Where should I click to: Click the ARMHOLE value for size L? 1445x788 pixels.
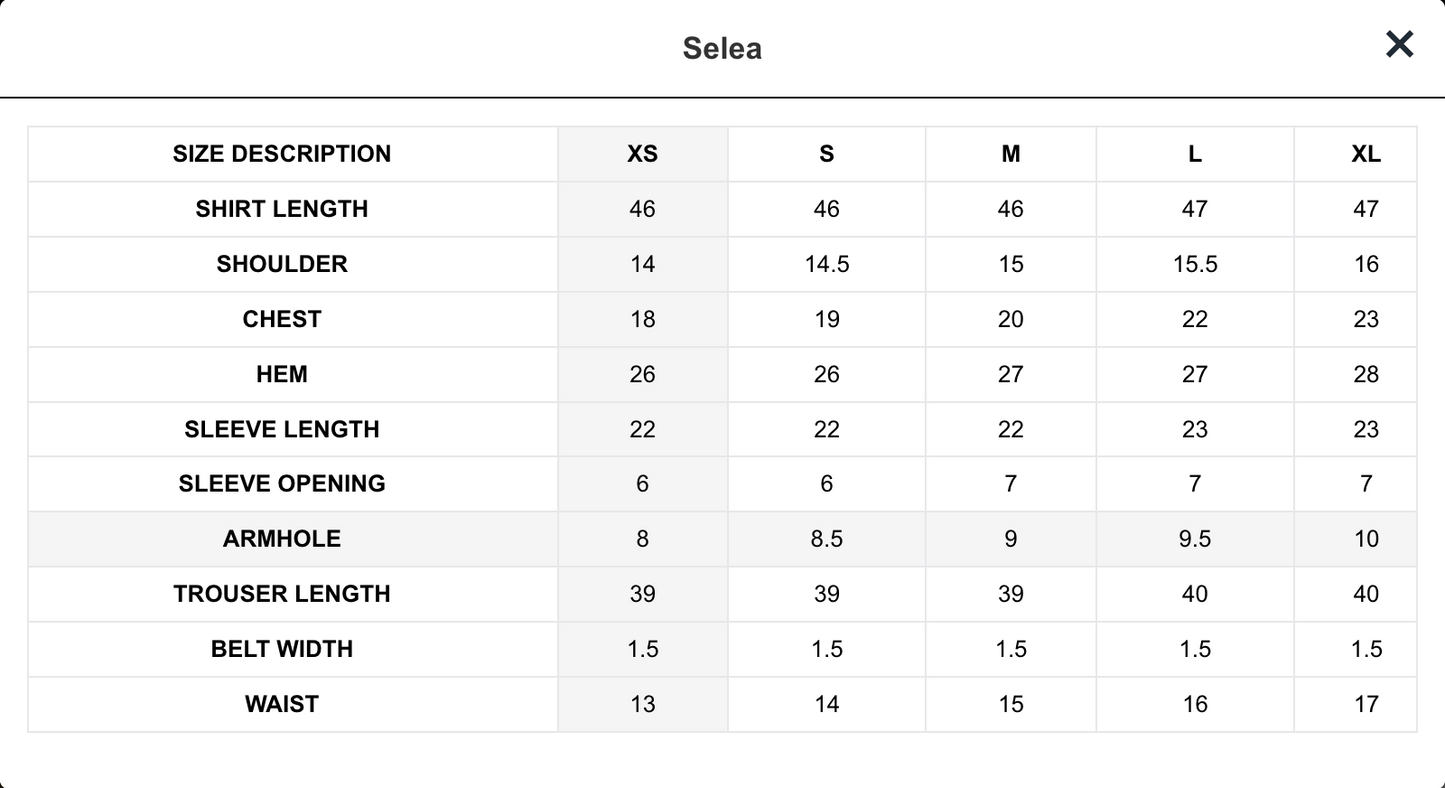(1195, 539)
